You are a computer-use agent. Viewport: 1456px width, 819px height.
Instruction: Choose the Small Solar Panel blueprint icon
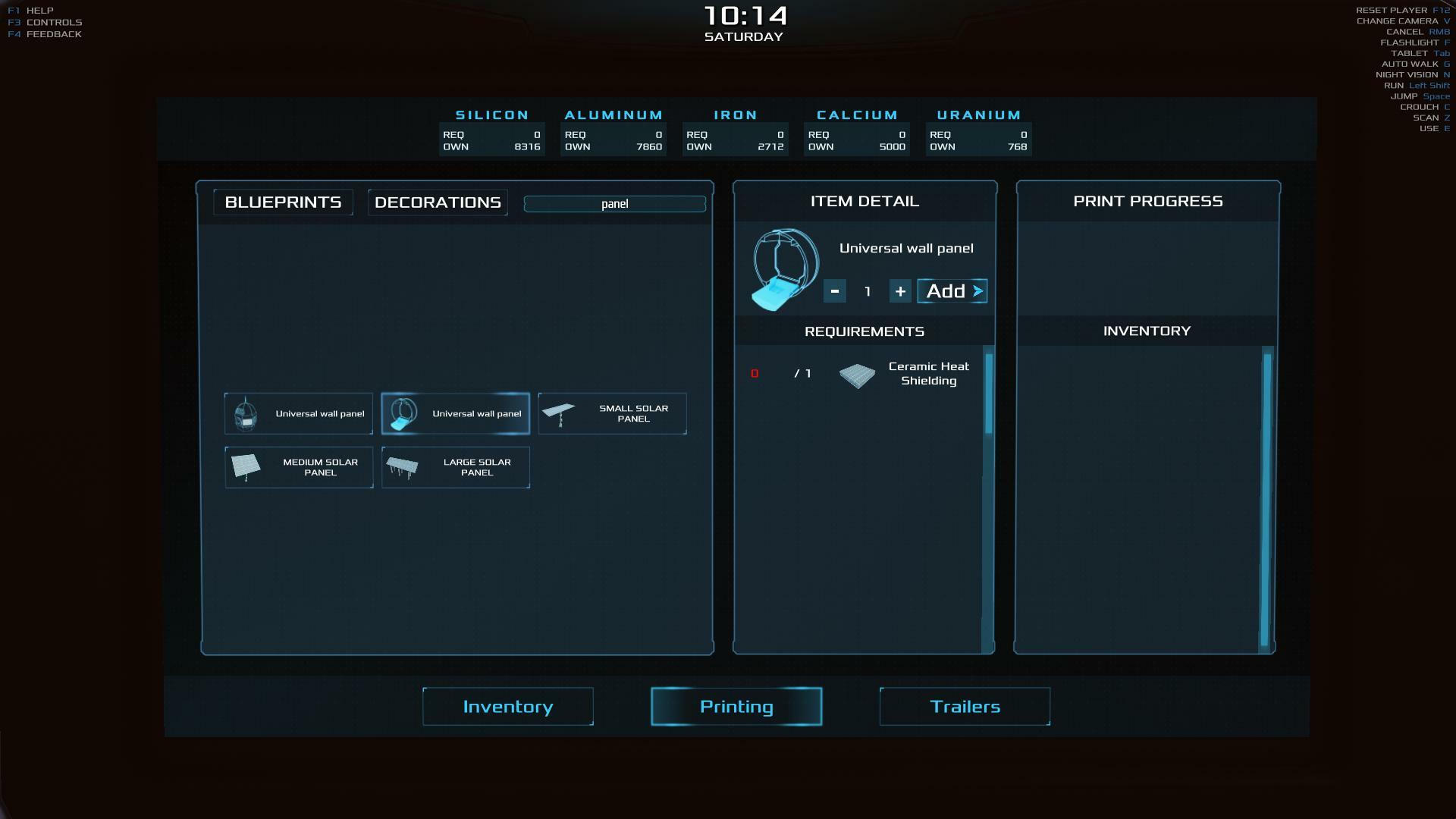click(x=560, y=413)
